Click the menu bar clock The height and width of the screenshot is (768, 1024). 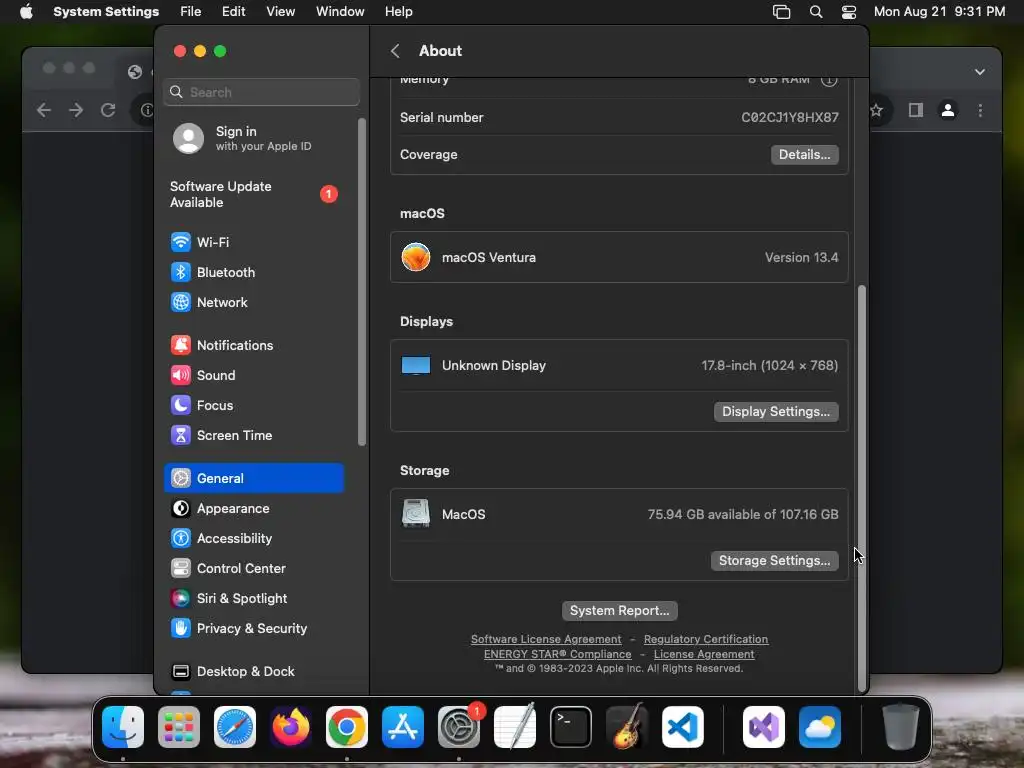click(x=939, y=12)
